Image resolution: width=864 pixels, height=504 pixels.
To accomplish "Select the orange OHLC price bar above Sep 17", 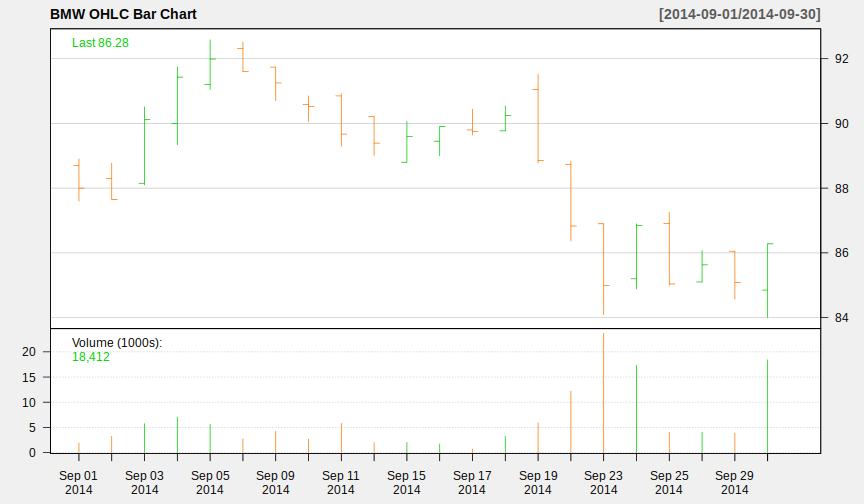I will [x=472, y=122].
